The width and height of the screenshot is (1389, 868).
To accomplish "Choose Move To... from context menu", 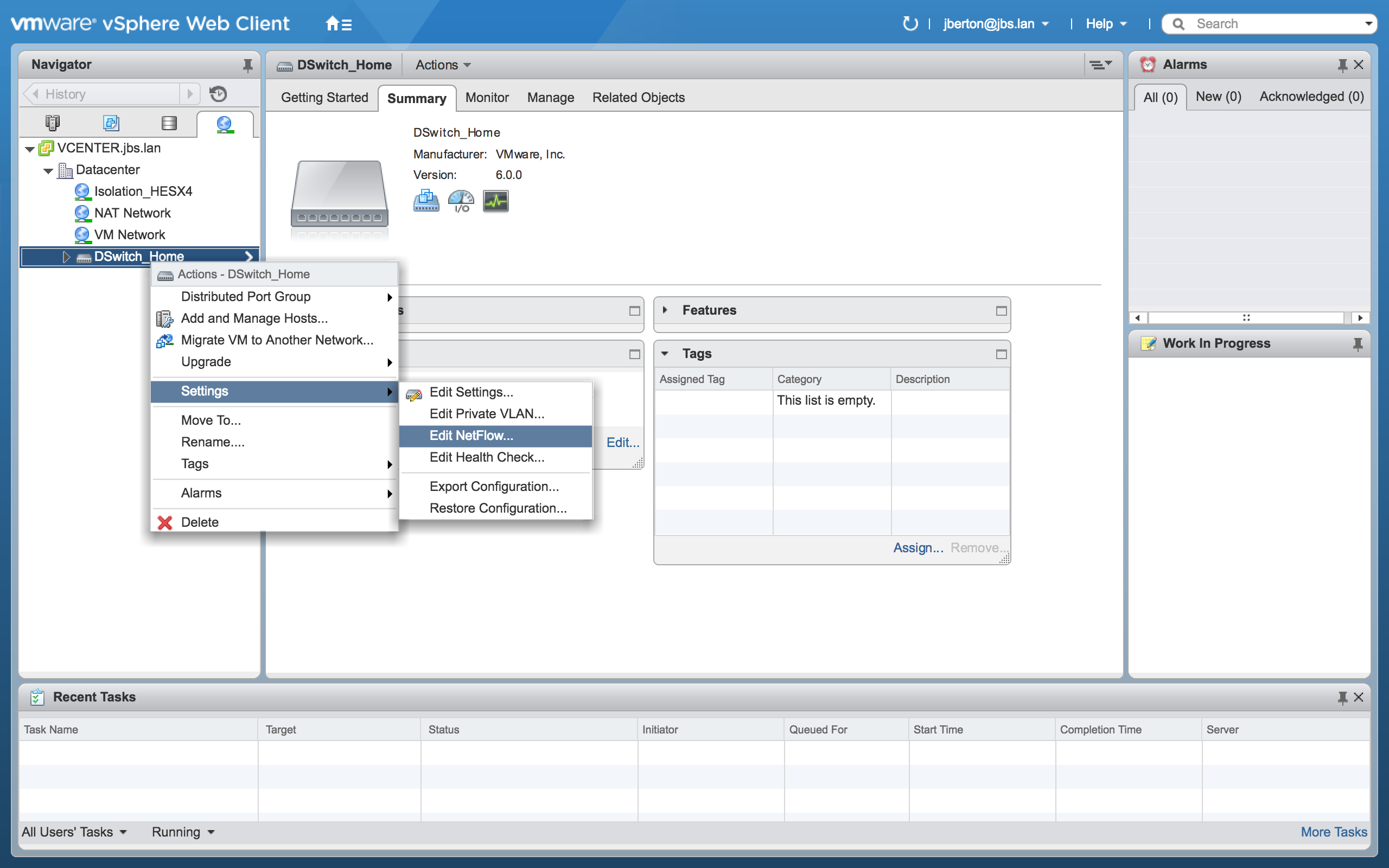I will (275, 420).
